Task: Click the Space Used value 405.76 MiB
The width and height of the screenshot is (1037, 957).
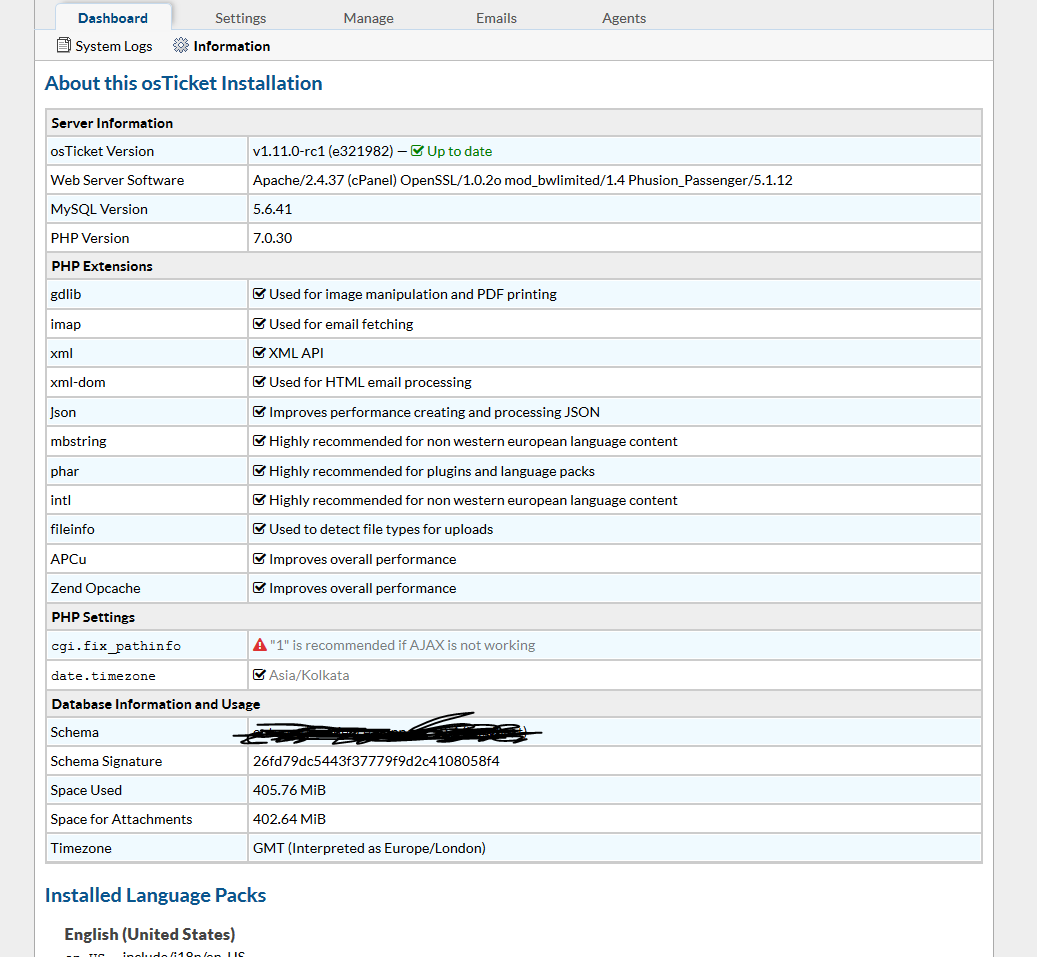Action: tap(289, 790)
